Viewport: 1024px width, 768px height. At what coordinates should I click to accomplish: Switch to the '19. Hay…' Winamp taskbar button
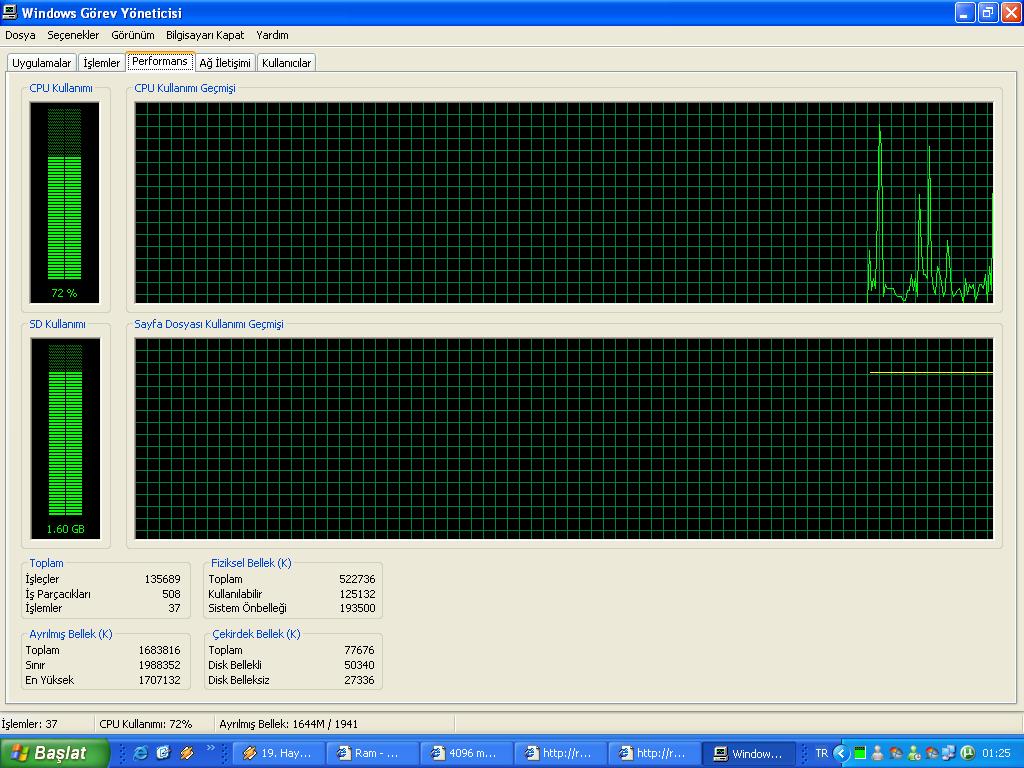pos(279,753)
